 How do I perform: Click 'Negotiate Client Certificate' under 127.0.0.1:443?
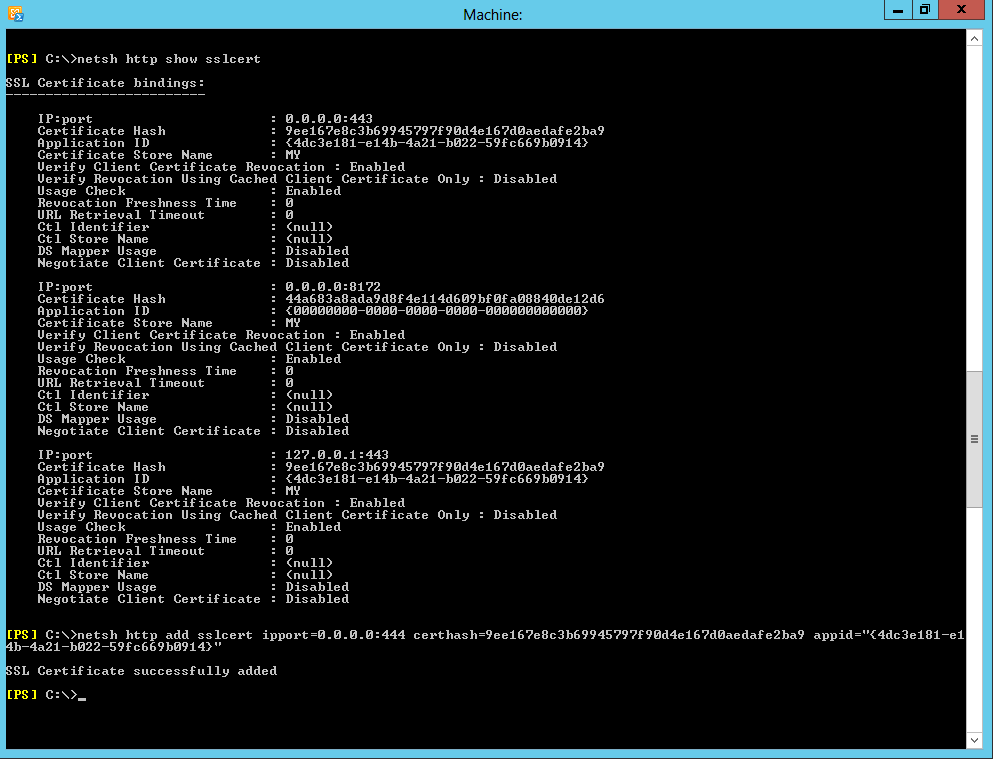149,599
